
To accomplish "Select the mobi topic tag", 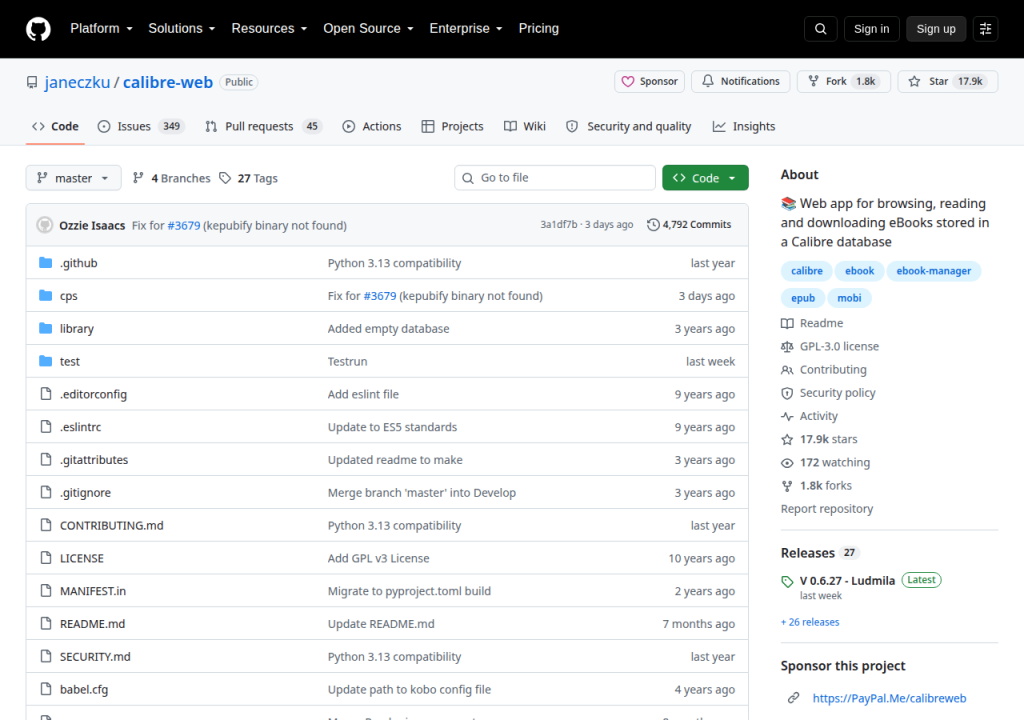I will (x=849, y=298).
